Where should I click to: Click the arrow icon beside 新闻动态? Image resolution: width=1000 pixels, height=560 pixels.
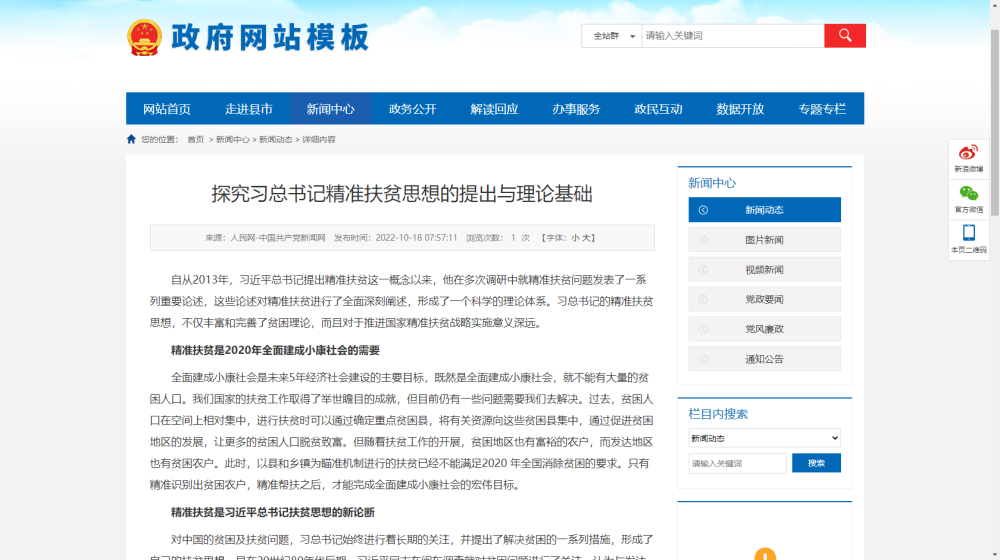[703, 210]
